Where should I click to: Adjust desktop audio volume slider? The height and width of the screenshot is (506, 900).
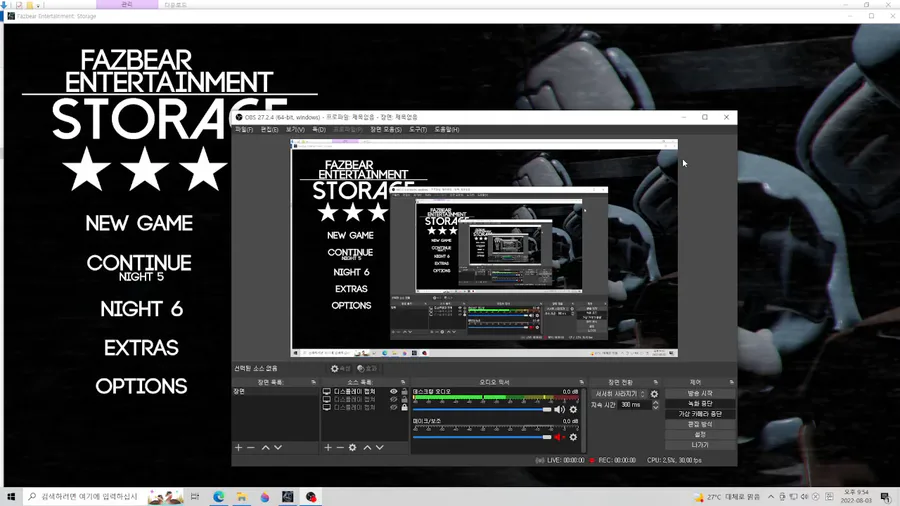[x=482, y=410]
